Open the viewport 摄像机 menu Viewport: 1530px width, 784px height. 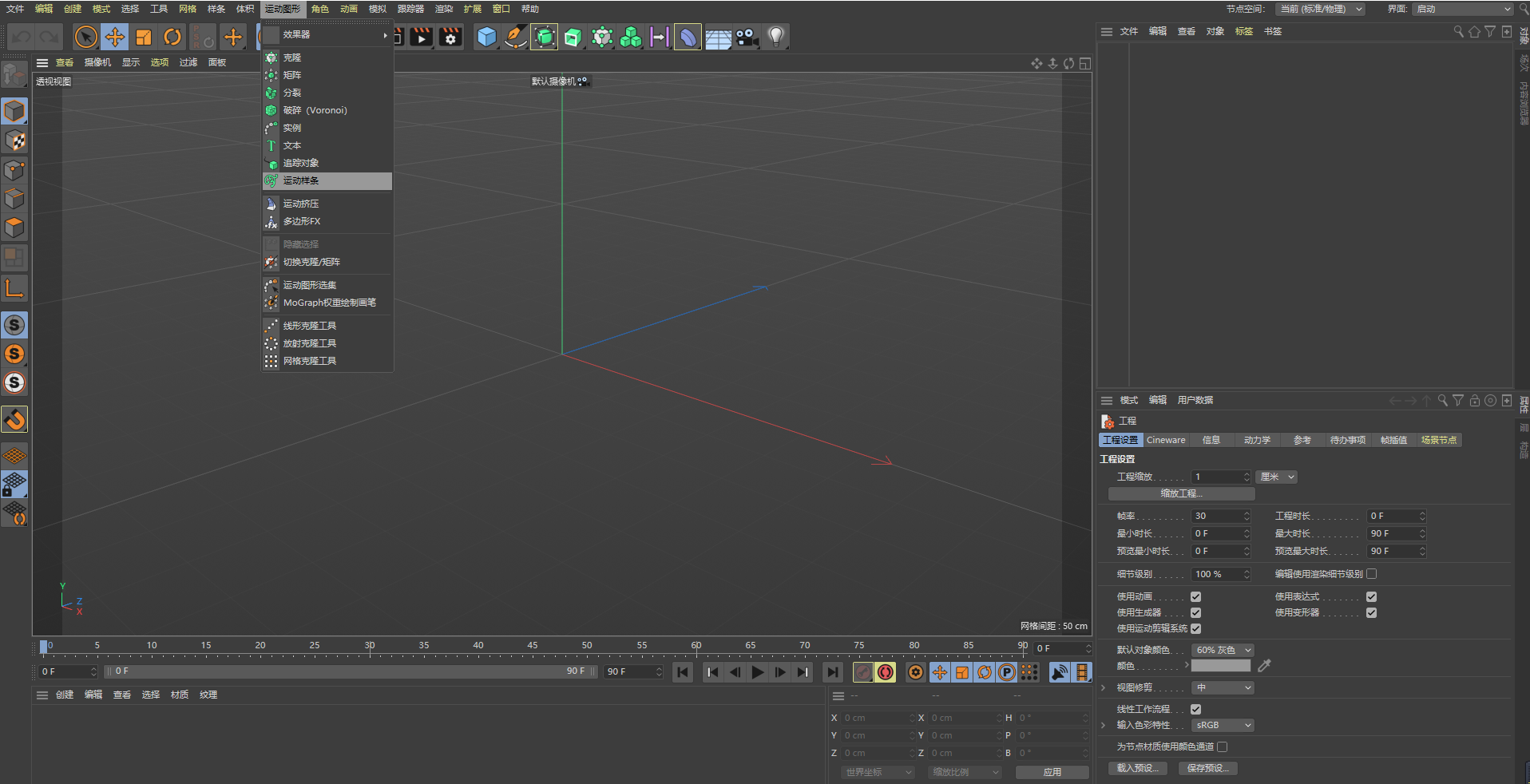click(x=97, y=62)
